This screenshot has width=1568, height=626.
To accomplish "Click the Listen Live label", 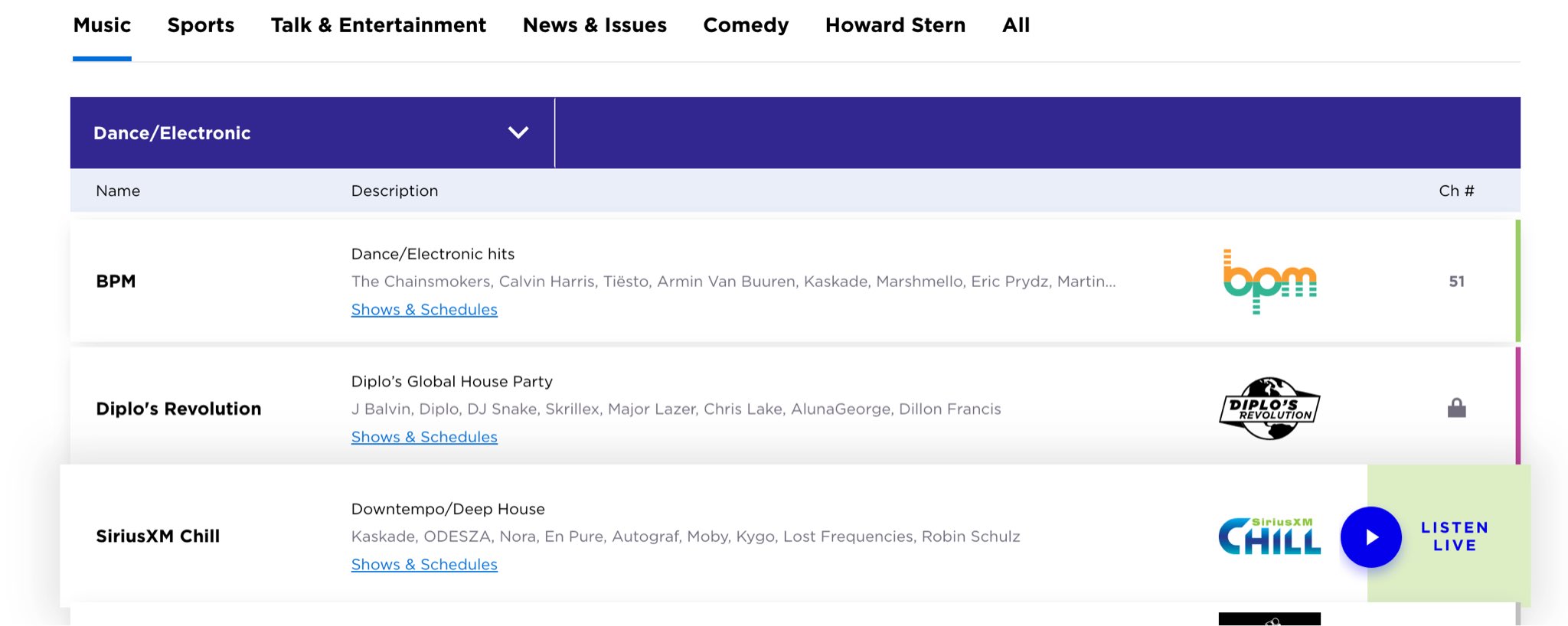I will coord(1455,536).
